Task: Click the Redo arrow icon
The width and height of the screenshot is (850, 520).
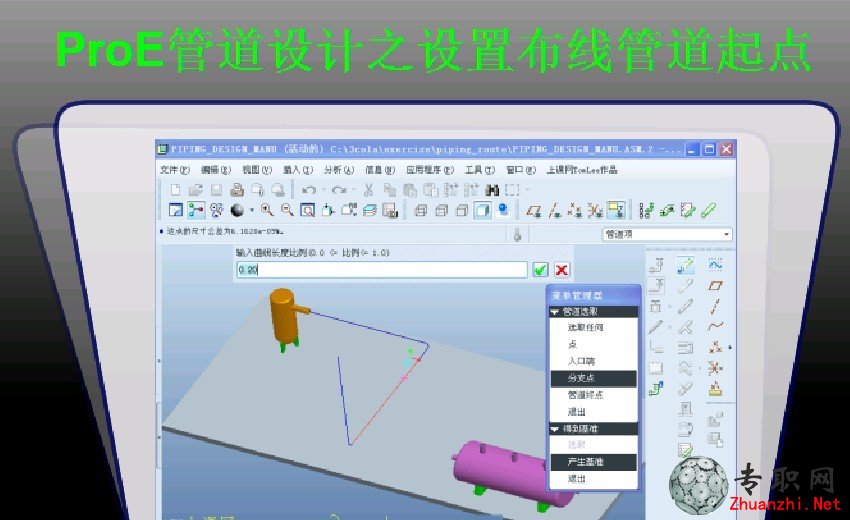Action: click(x=339, y=190)
